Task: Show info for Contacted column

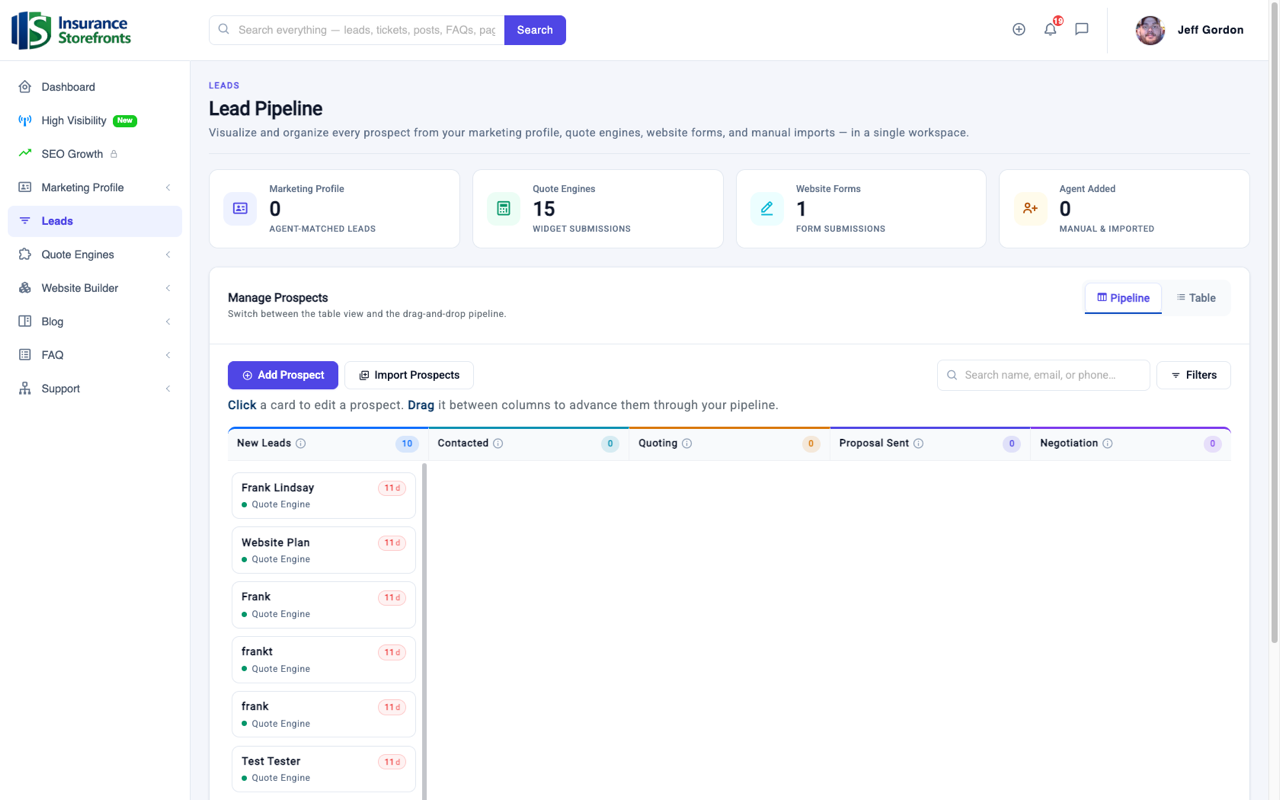Action: (x=498, y=444)
